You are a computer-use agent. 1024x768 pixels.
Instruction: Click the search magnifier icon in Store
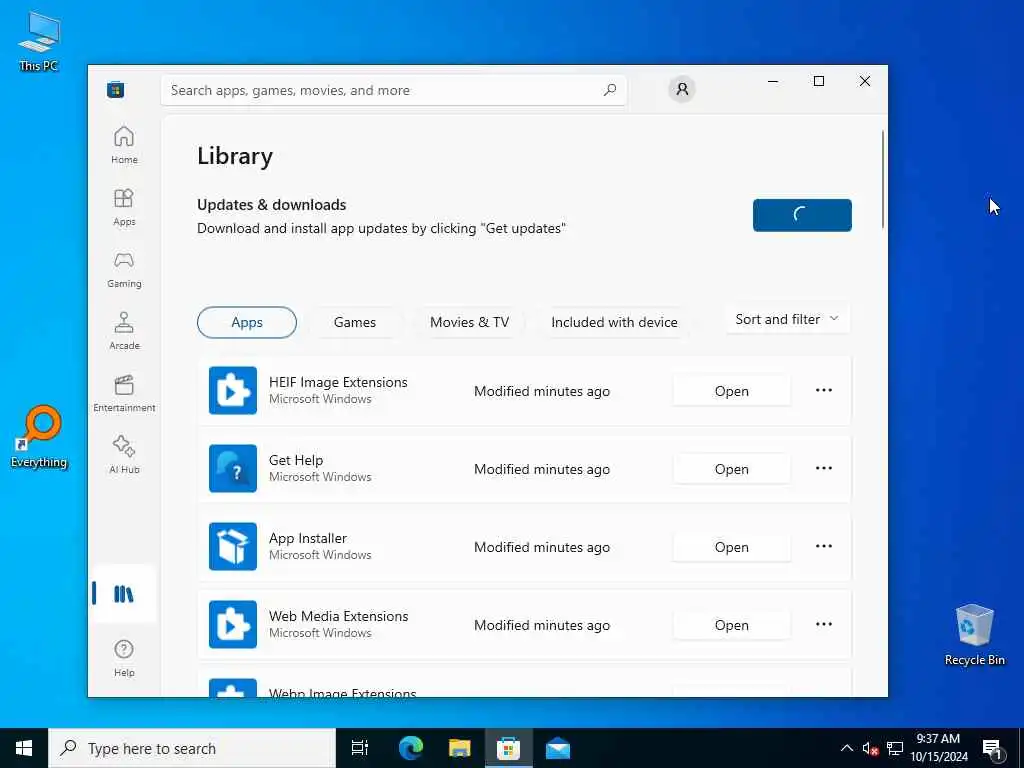click(609, 90)
